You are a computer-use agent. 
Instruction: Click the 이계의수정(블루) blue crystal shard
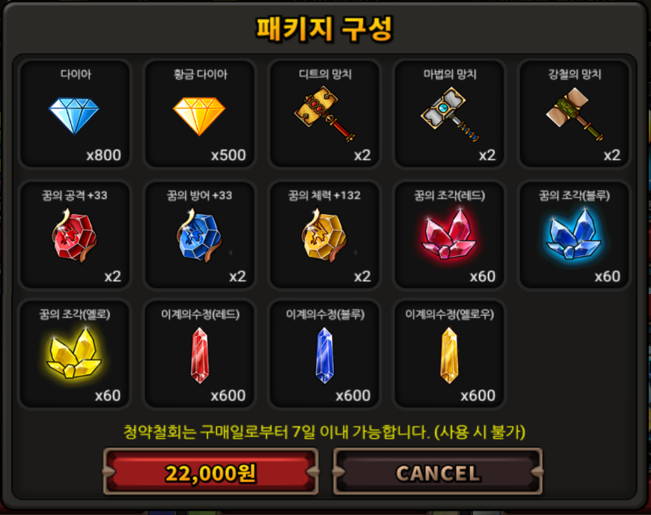[325, 355]
